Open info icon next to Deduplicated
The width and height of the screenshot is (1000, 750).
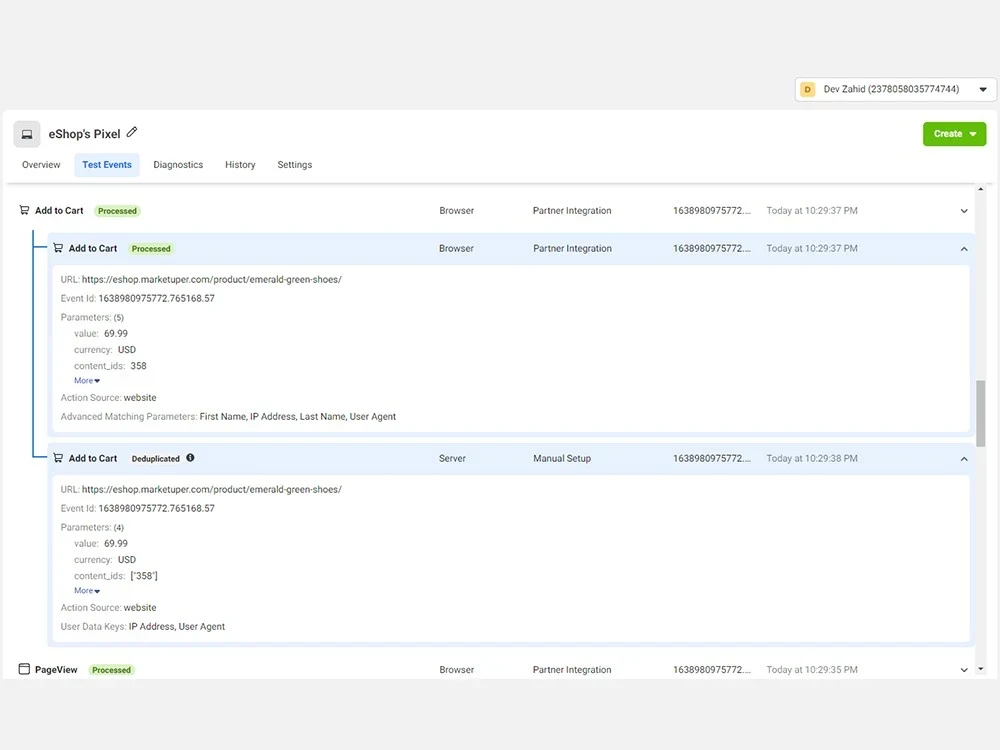pos(190,458)
